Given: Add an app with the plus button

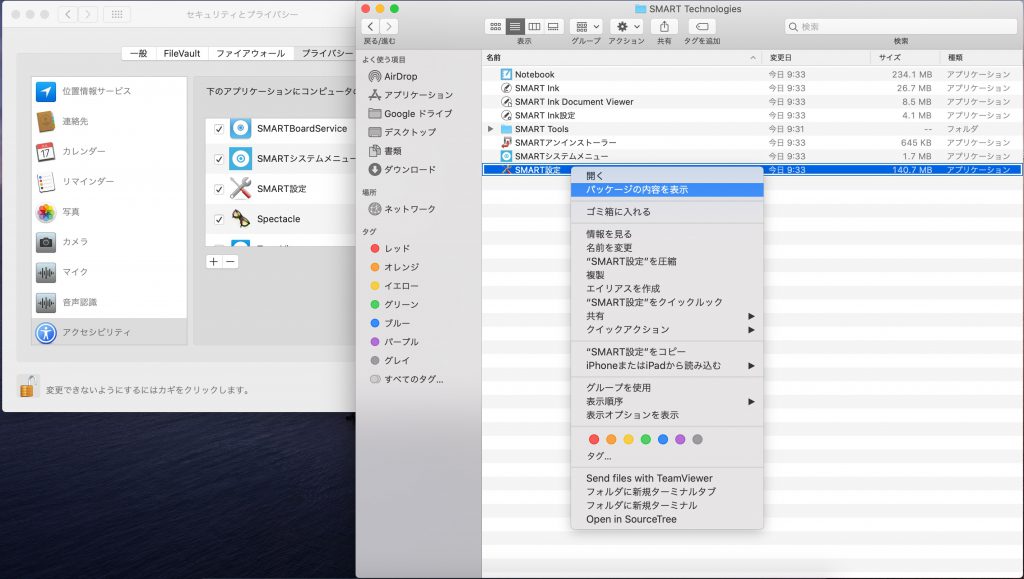Looking at the screenshot, I should pos(214,262).
